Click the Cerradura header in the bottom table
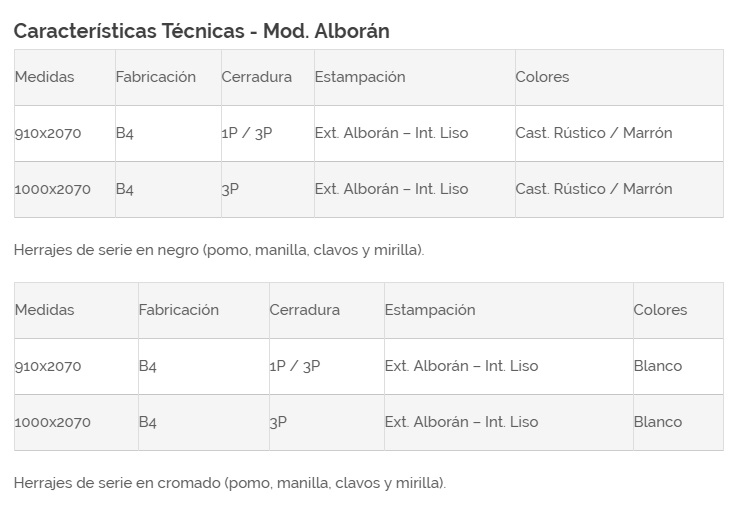 pyautogui.click(x=304, y=310)
